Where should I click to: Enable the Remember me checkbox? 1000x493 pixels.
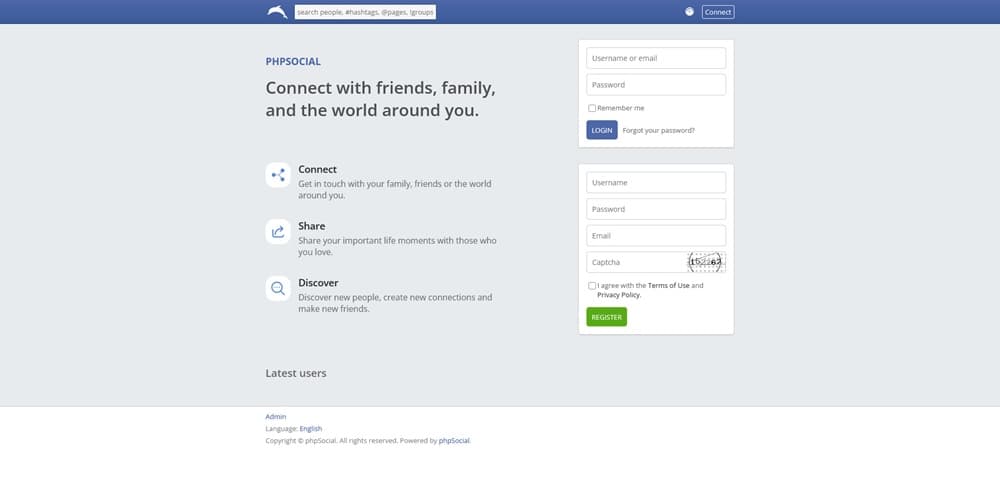[592, 108]
